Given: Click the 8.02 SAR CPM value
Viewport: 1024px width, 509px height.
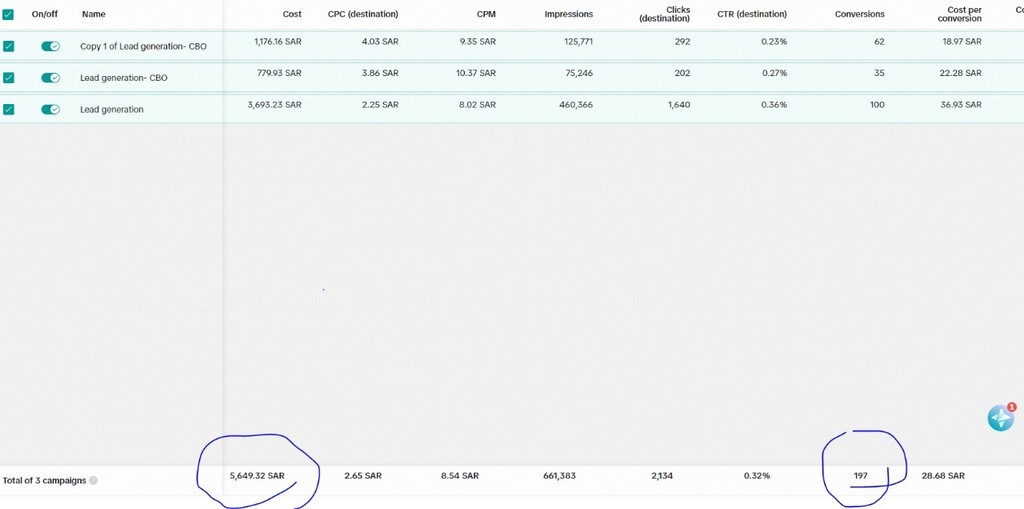Looking at the screenshot, I should pyautogui.click(x=477, y=105).
